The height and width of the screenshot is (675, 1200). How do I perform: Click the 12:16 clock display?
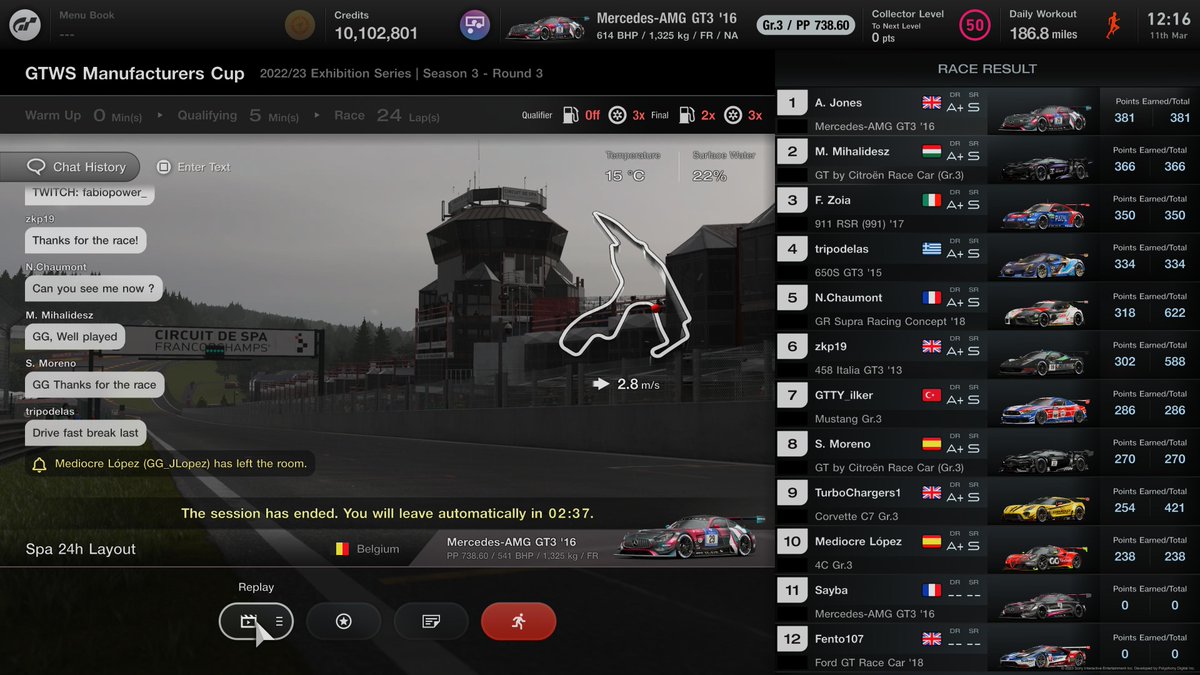point(1168,19)
